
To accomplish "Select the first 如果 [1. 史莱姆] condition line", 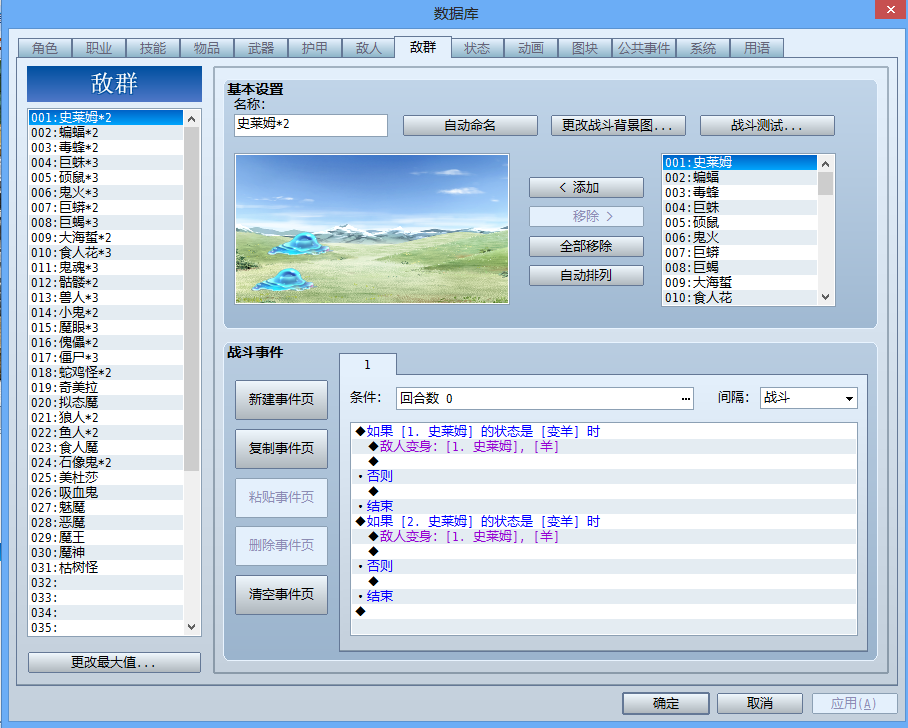I will (603, 431).
